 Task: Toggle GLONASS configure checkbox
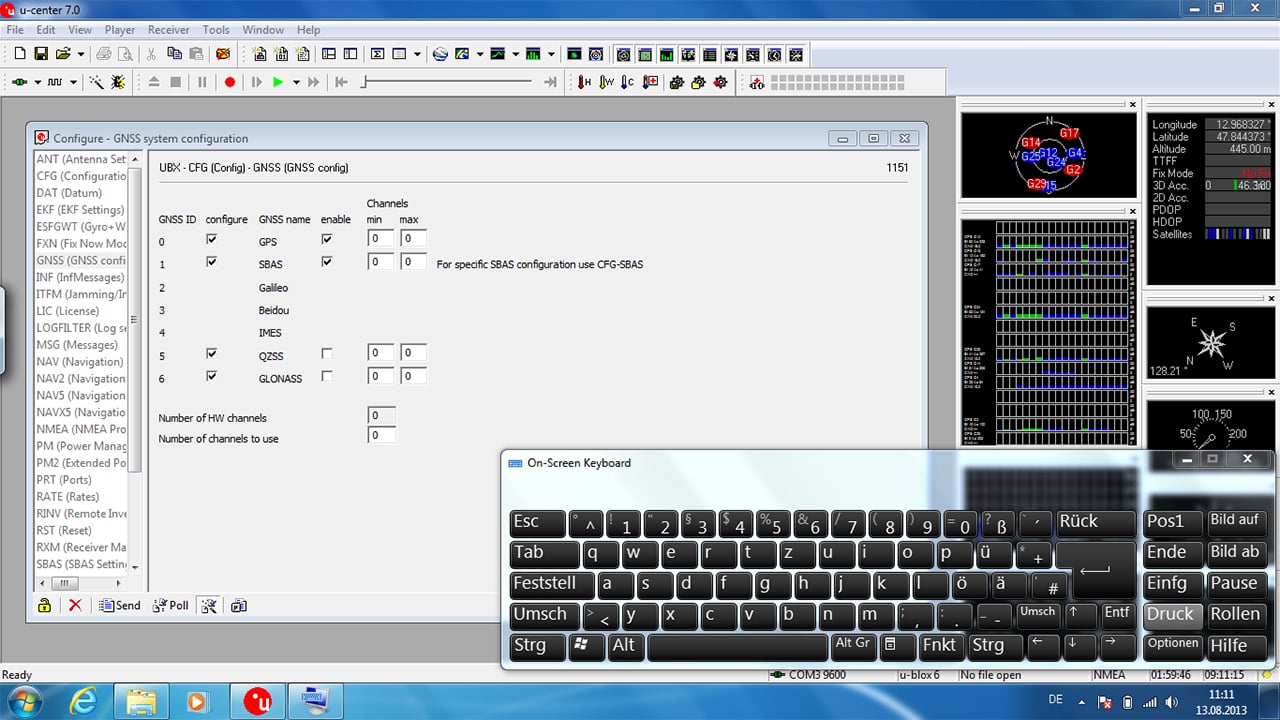(211, 377)
